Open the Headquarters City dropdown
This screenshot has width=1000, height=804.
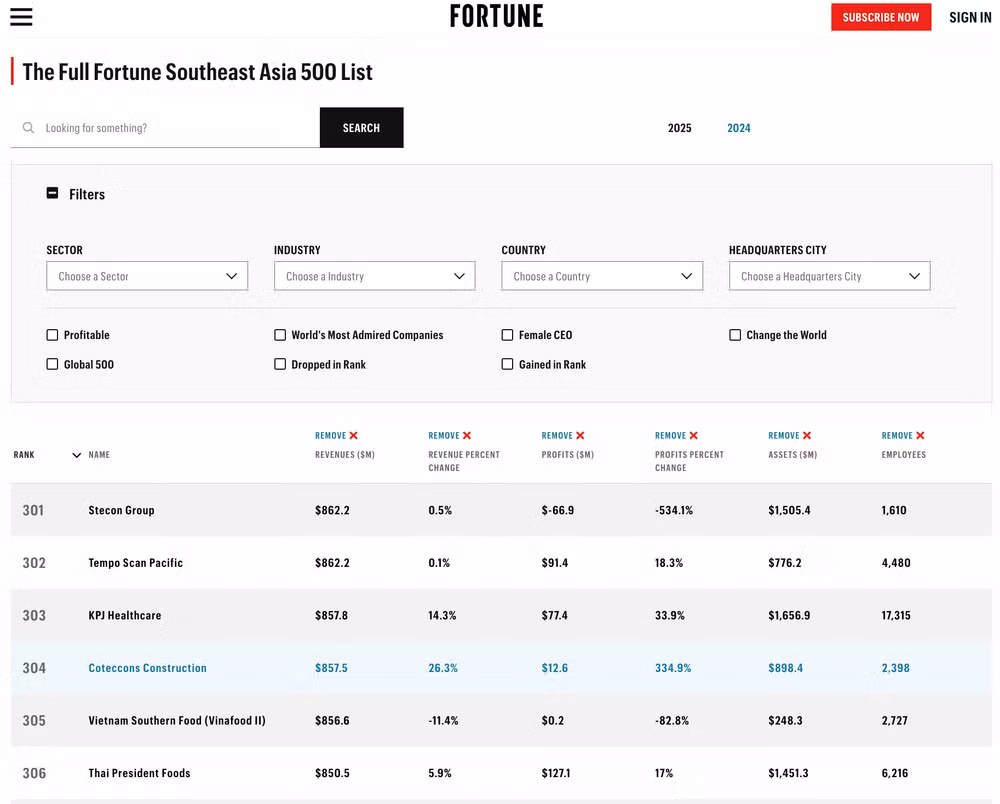(829, 276)
